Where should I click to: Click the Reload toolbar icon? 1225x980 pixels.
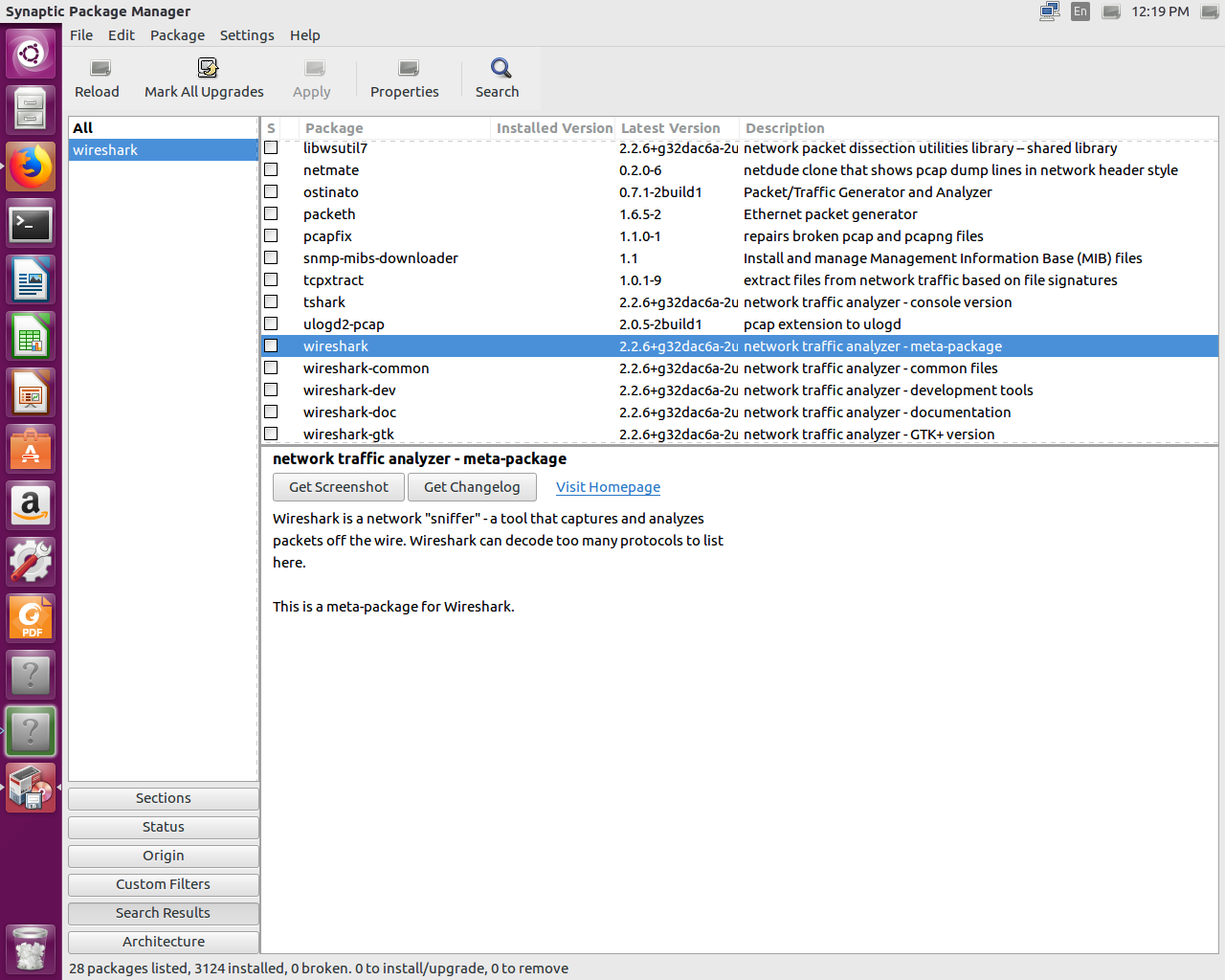(99, 69)
